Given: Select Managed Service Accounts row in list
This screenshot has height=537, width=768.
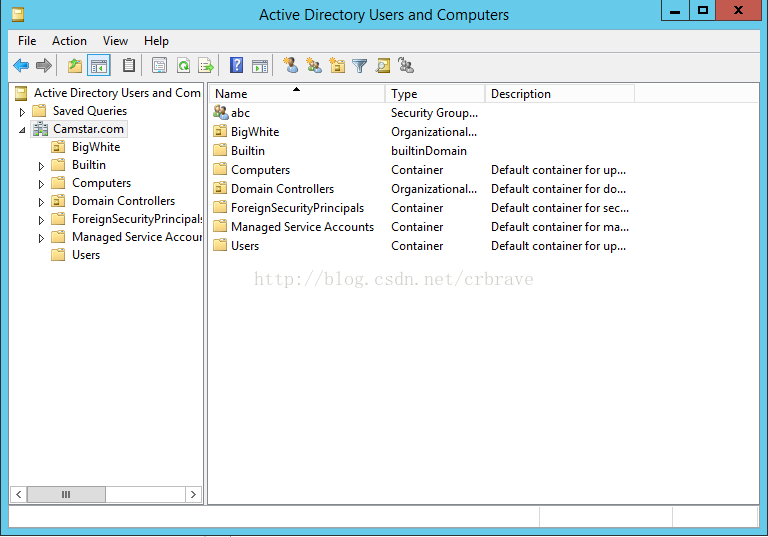Looking at the screenshot, I should point(423,227).
